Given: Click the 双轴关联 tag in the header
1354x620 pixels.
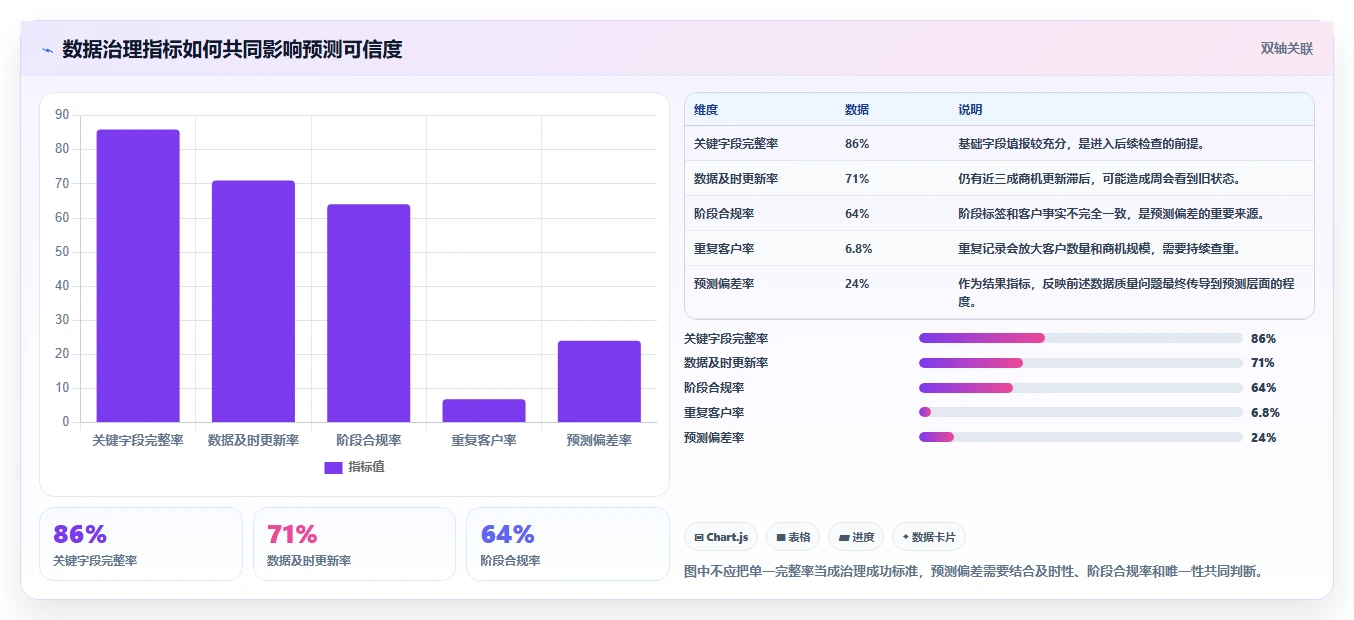Looking at the screenshot, I should 1286,48.
